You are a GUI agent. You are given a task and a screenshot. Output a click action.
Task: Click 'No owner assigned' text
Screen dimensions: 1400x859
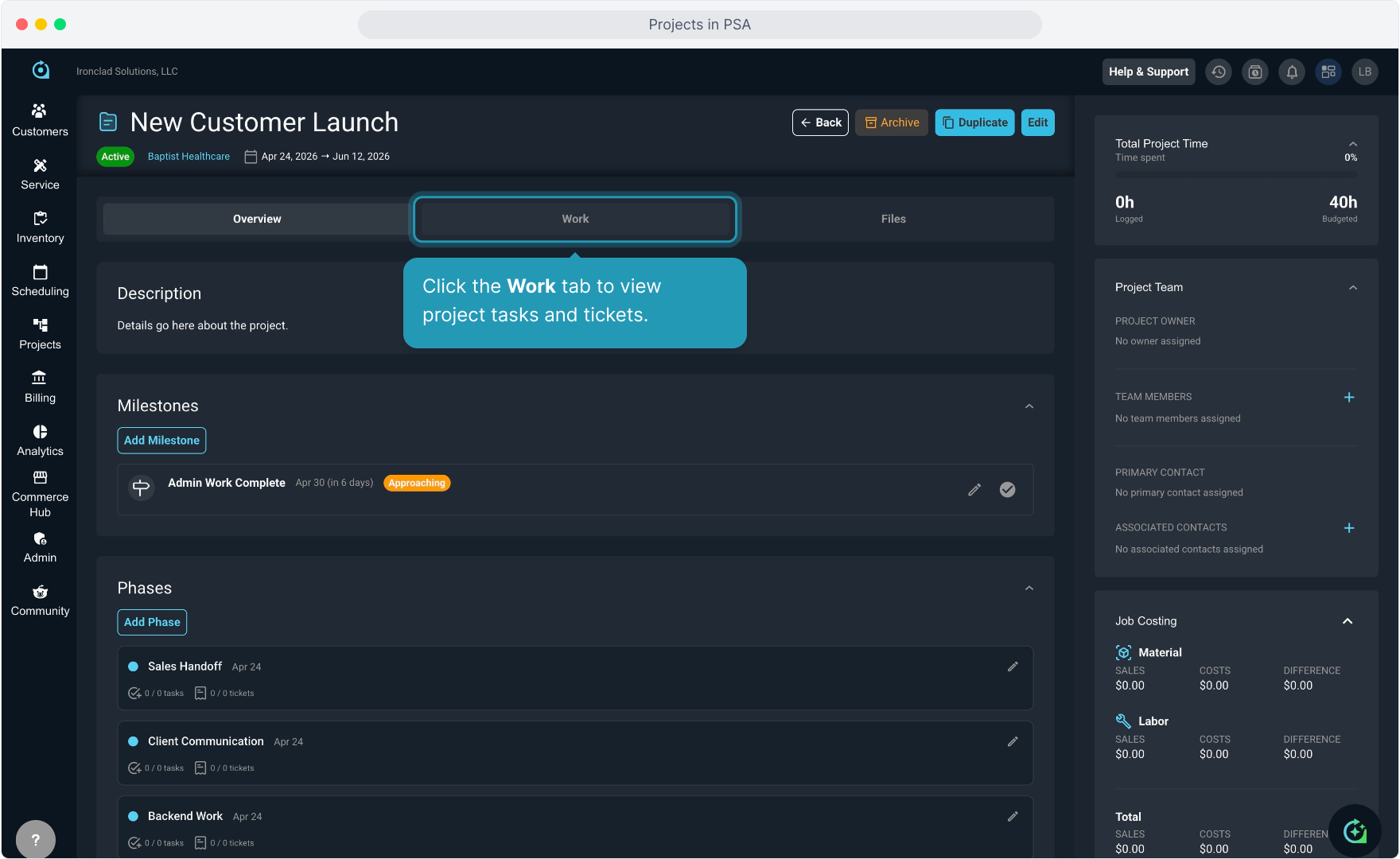pyautogui.click(x=1158, y=341)
